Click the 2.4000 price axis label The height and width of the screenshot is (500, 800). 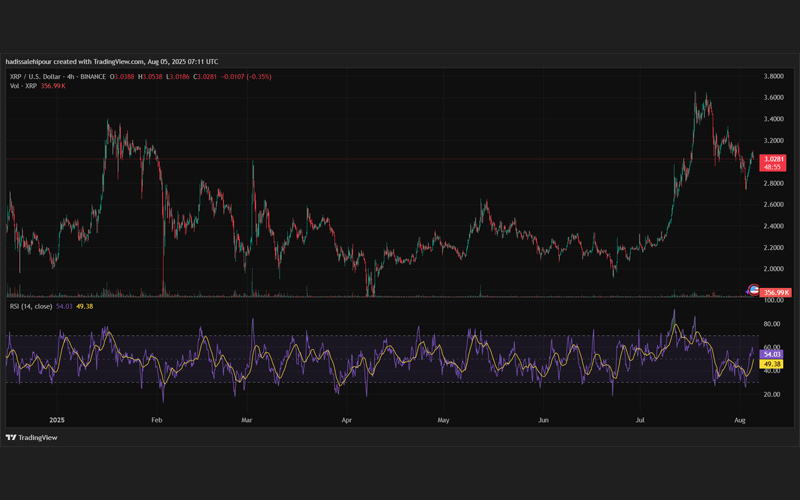[x=773, y=226]
